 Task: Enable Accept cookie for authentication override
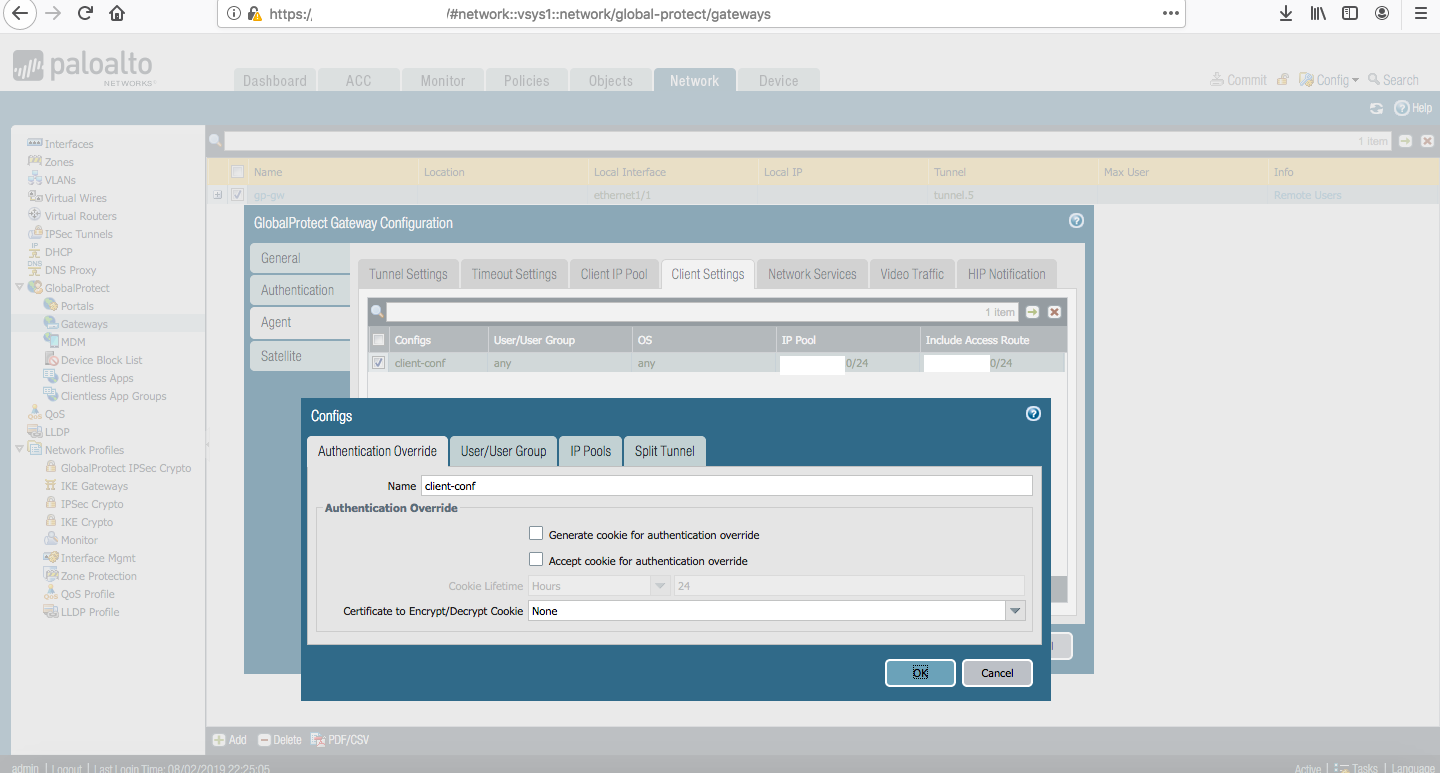(x=536, y=560)
